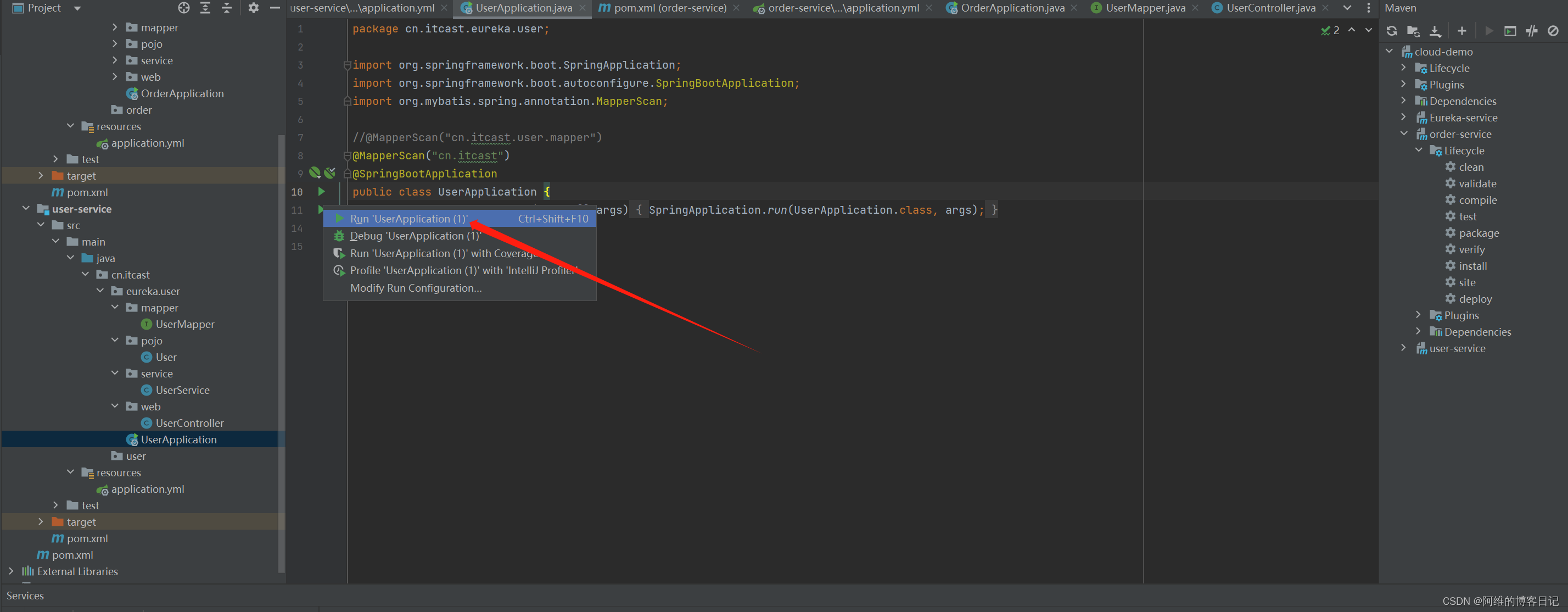
Task: Click run gutter icon on line 10
Action: coord(321,192)
